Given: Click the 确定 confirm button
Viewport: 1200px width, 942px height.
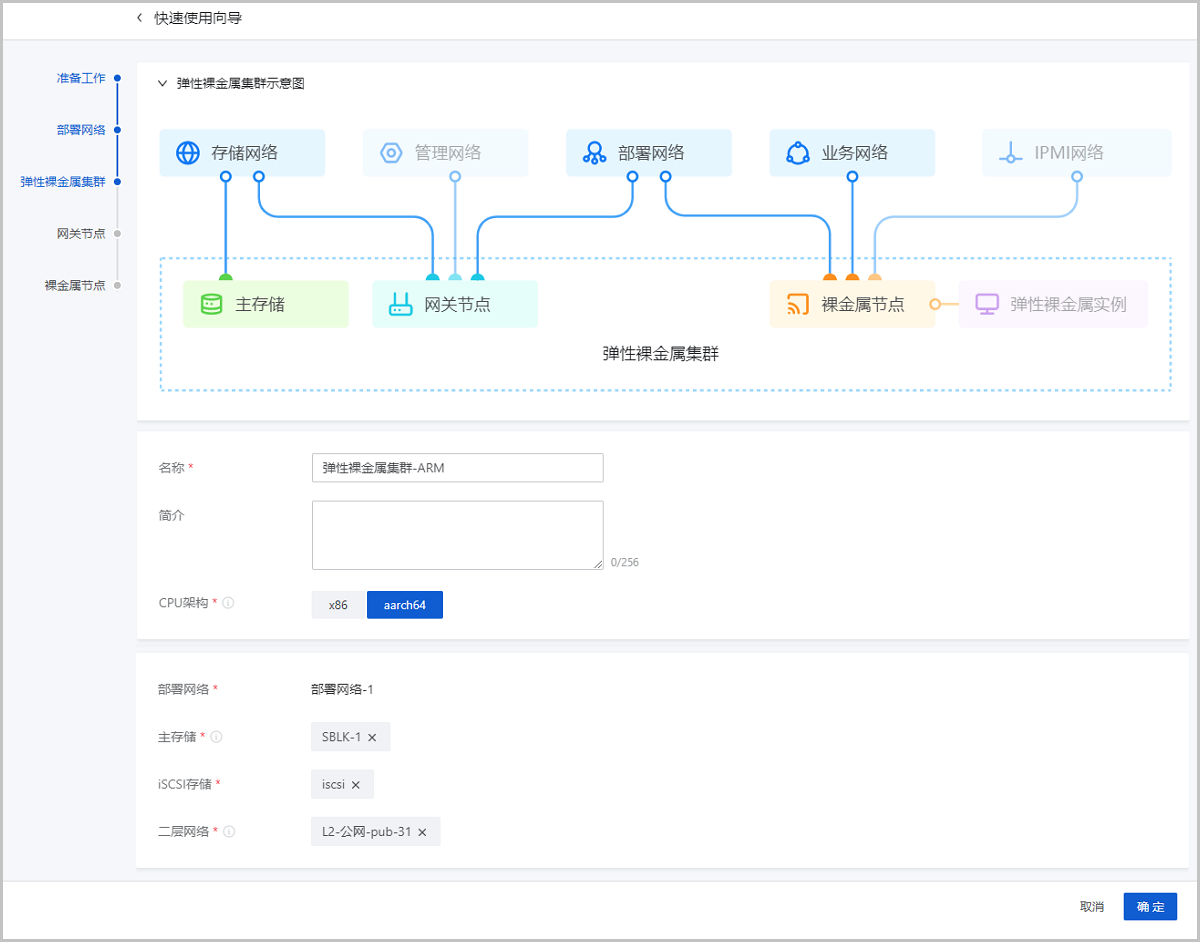Looking at the screenshot, I should (x=1150, y=907).
